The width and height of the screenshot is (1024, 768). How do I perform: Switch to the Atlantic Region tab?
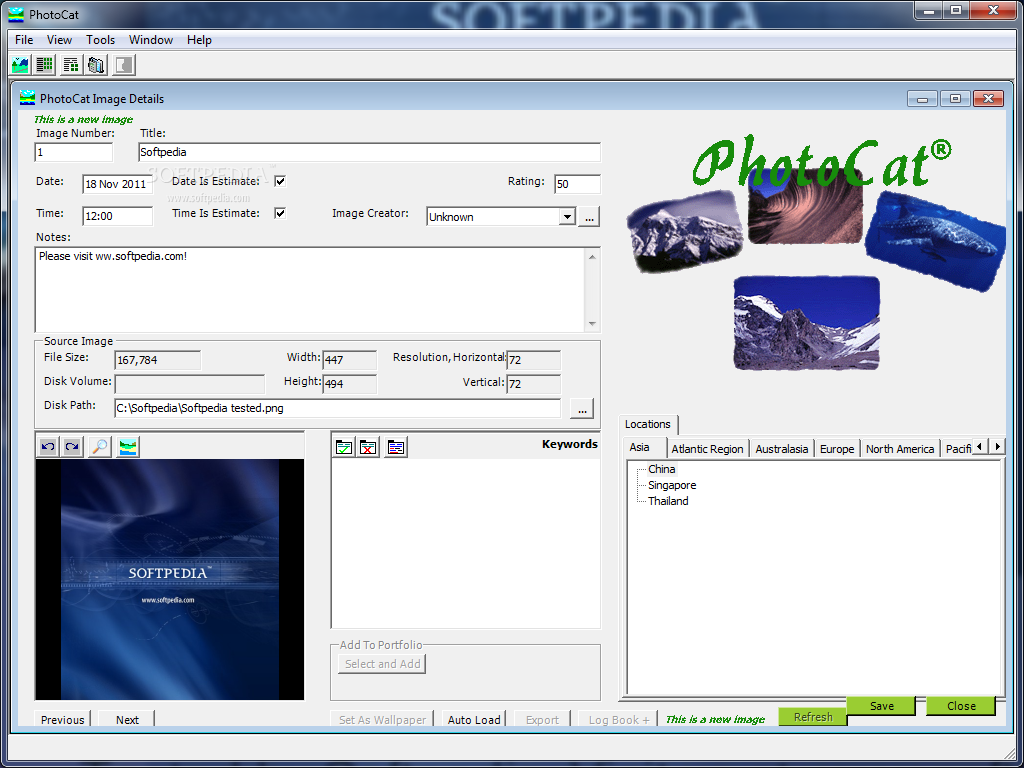tap(707, 449)
